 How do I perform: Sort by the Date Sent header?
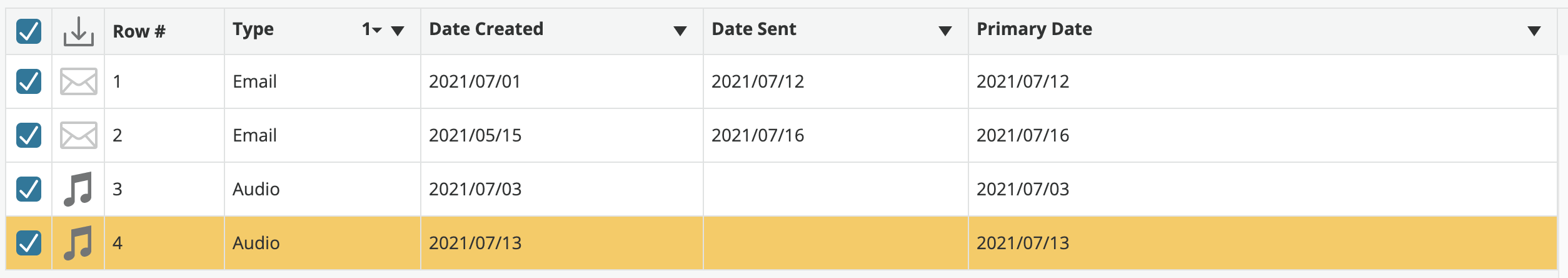[x=754, y=29]
